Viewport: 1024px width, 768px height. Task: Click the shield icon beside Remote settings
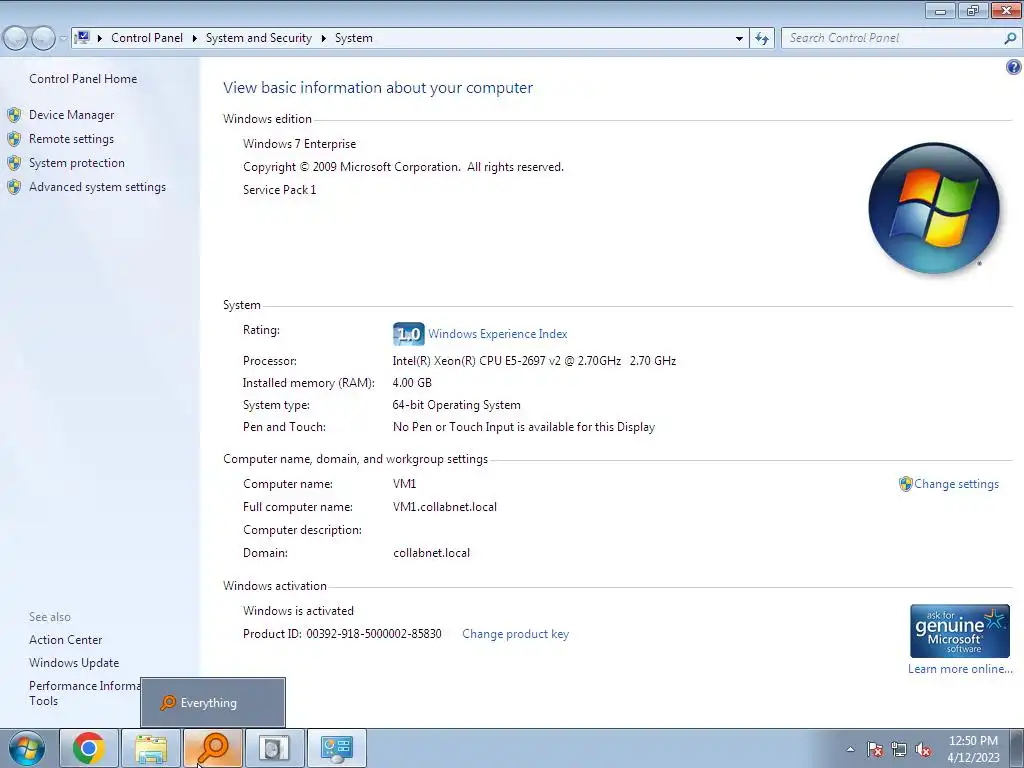(x=14, y=139)
